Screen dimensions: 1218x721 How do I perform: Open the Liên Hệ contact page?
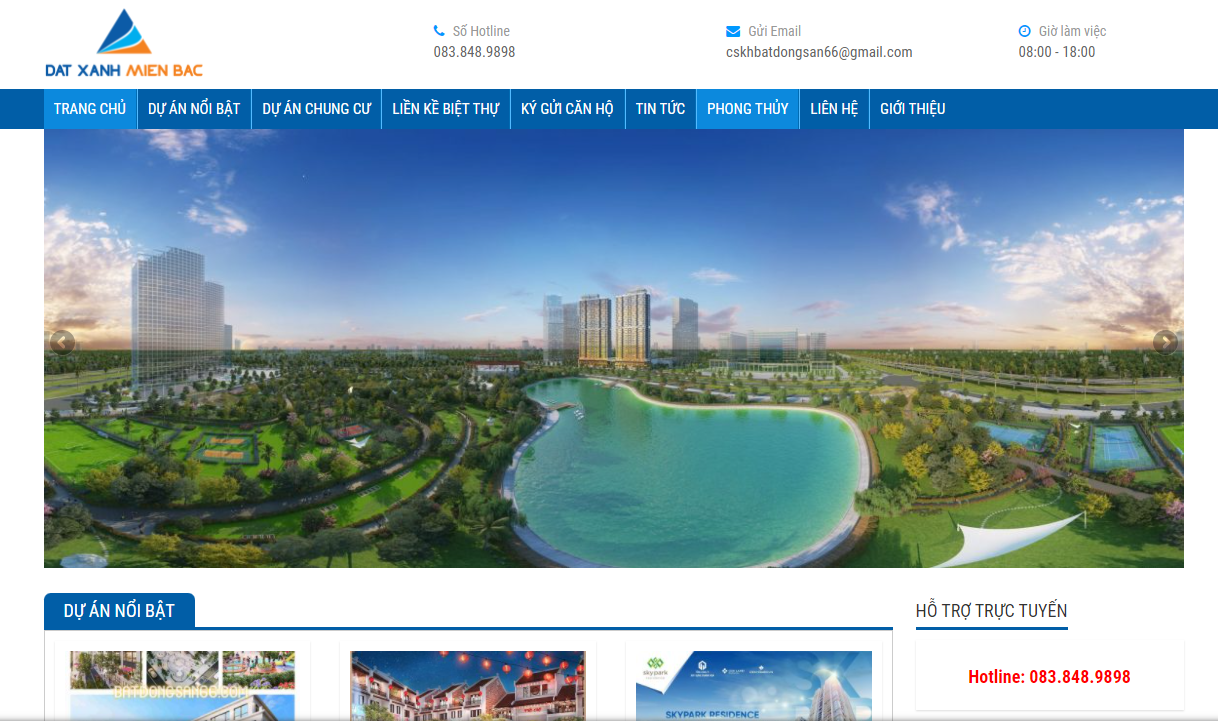click(x=834, y=109)
